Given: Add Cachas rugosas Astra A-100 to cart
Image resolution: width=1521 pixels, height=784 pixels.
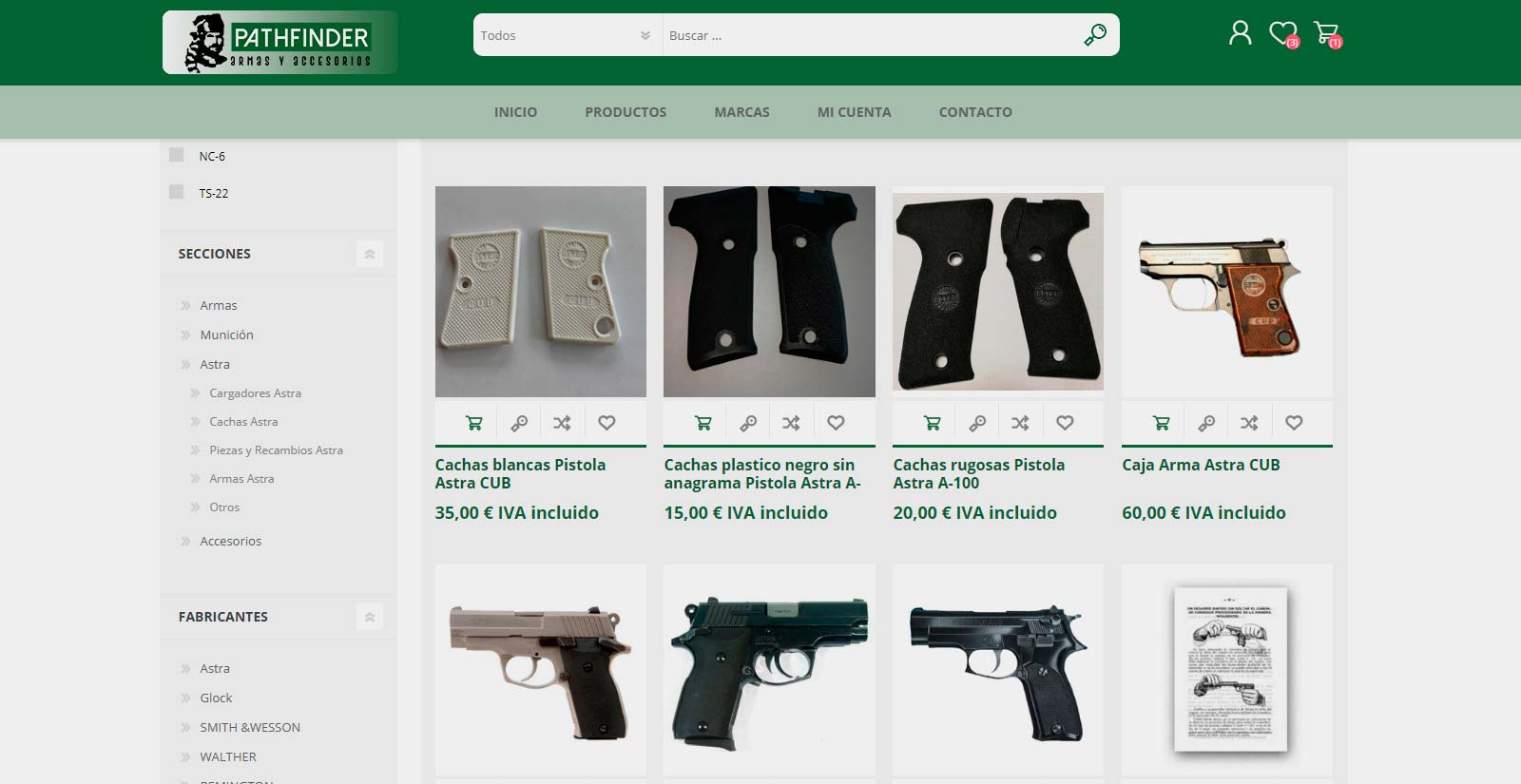Looking at the screenshot, I should 932,423.
